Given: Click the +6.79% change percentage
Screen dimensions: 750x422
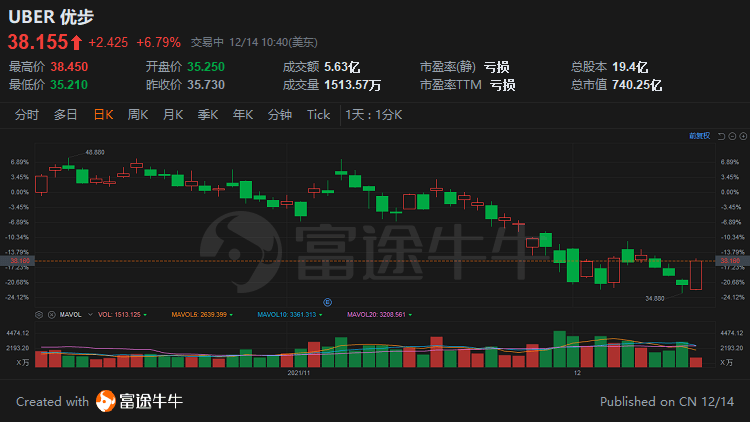Looking at the screenshot, I should tap(158, 43).
